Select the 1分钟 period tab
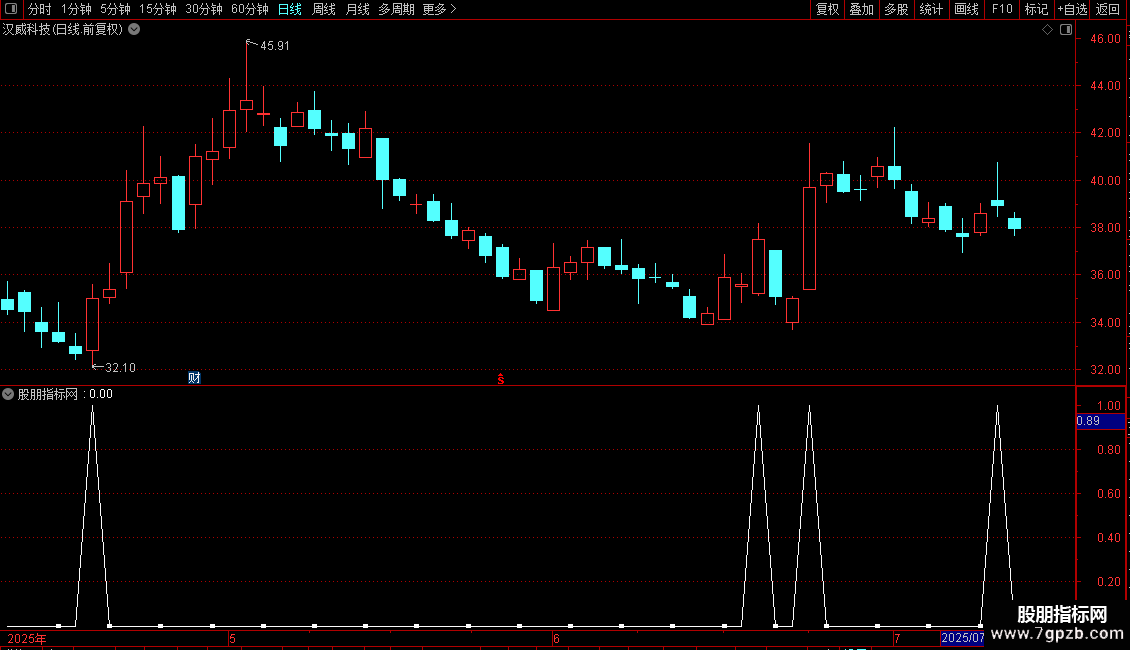 click(76, 9)
